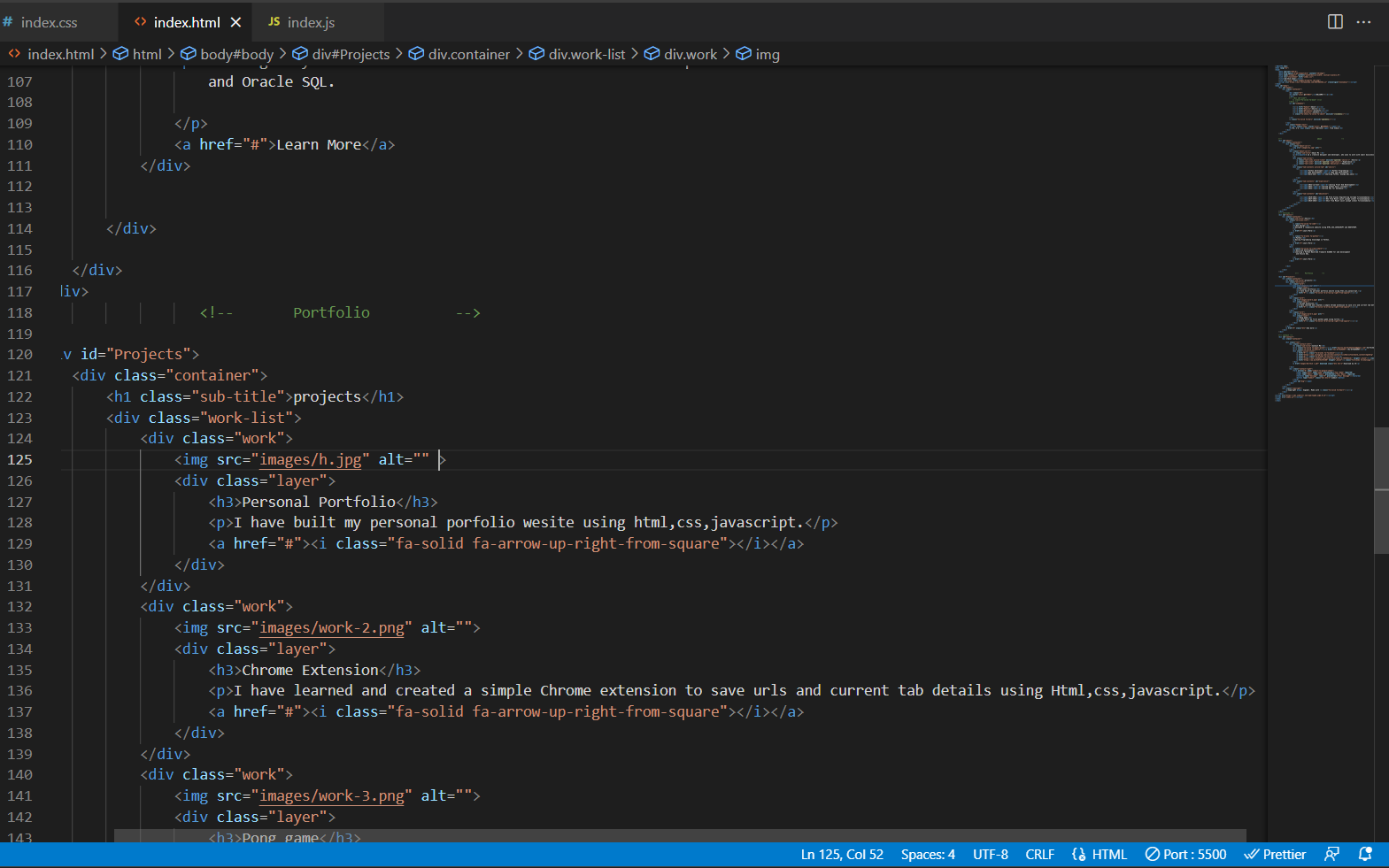Screen dimensions: 1389x868
Task: Click body#body in the breadcrumb path
Action: coord(235,54)
